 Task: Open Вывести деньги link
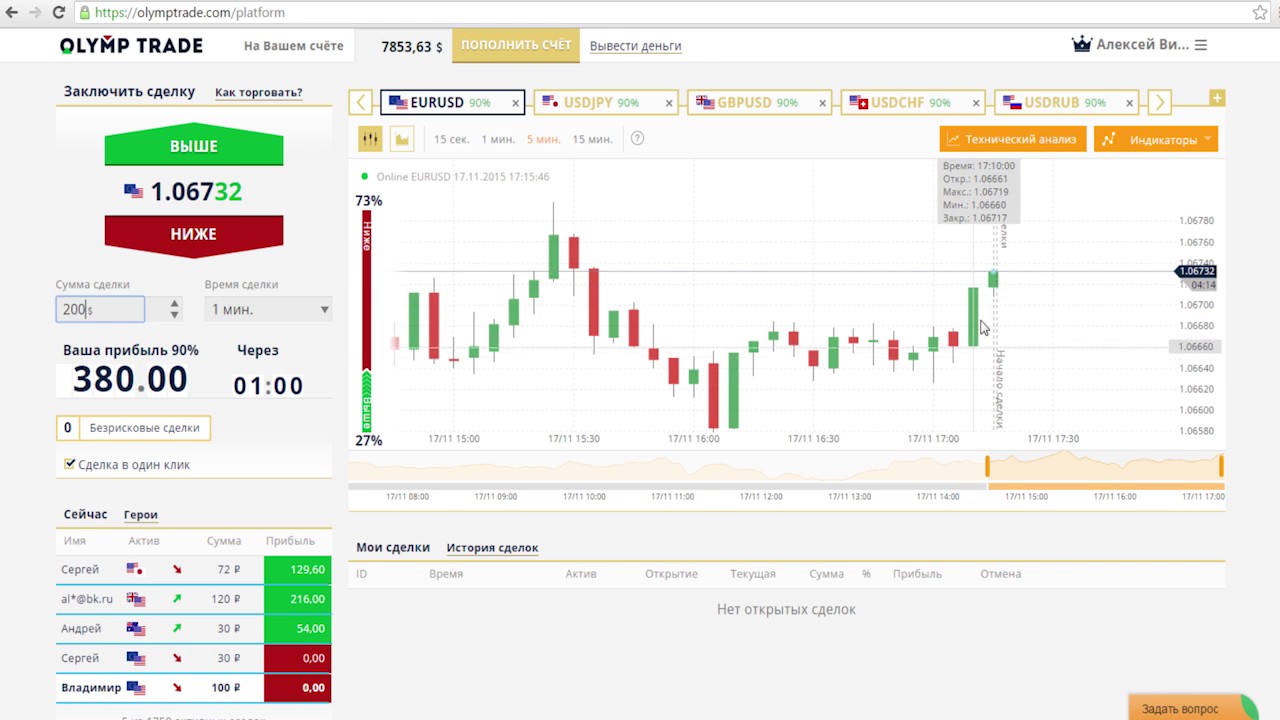pos(636,46)
